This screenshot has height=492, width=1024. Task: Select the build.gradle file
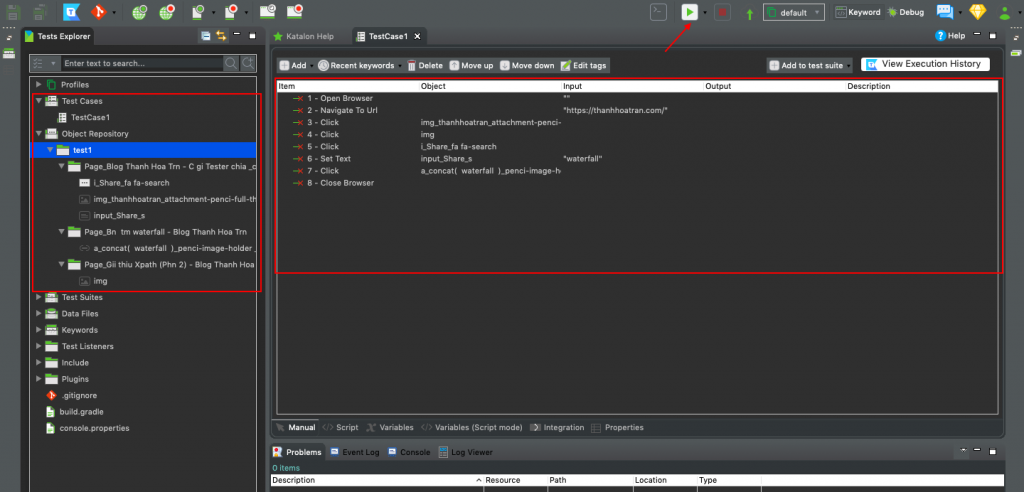[82, 412]
